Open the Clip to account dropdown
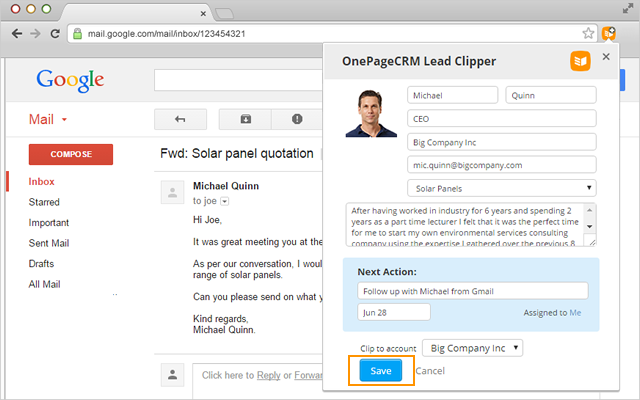Viewport: 640px width, 400px height. coord(472,348)
